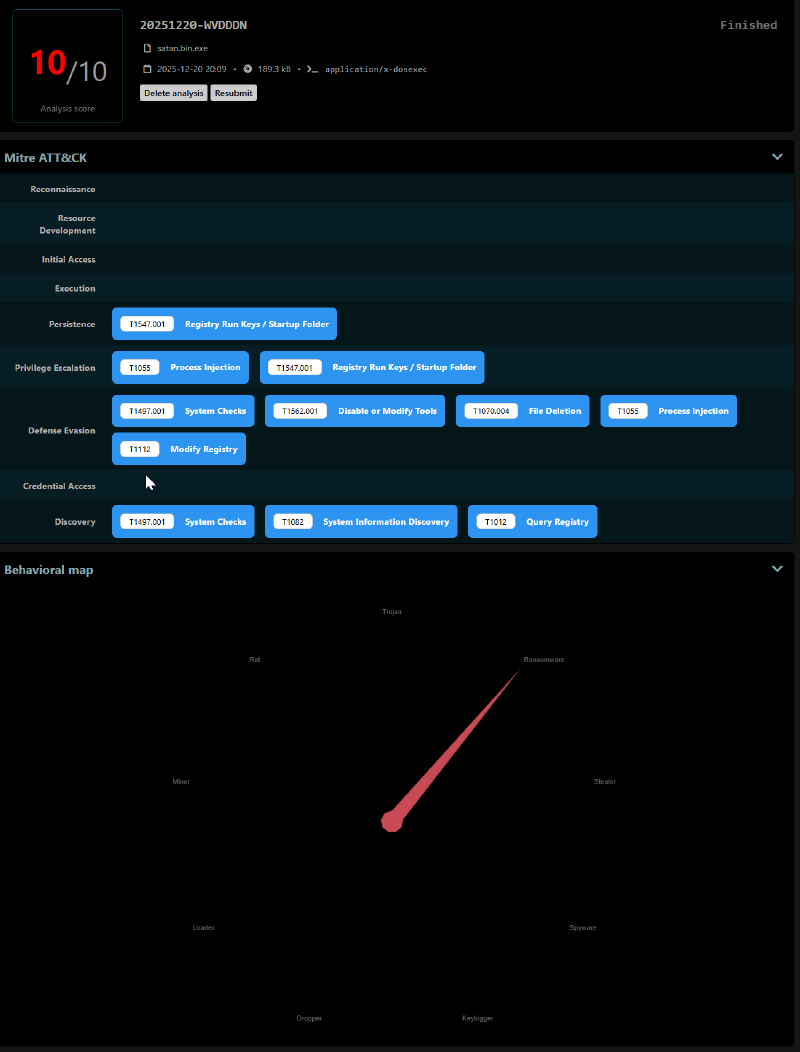Collapse the Behavioral map panel
Viewport: 800px width, 1052px height.
[x=777, y=569]
